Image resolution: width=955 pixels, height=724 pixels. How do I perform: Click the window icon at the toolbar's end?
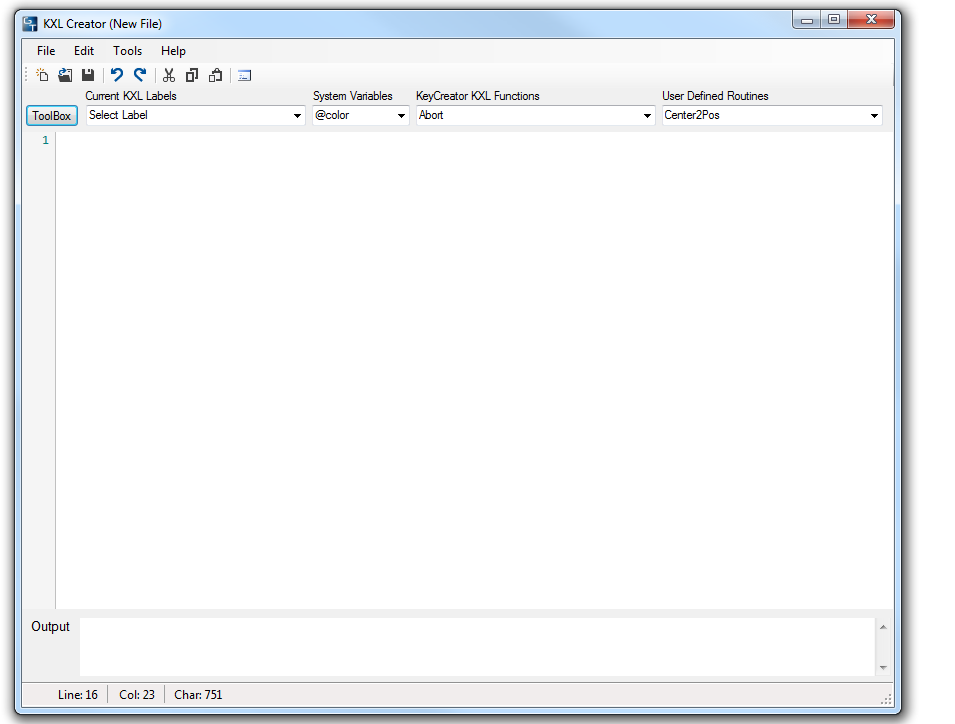[x=245, y=75]
